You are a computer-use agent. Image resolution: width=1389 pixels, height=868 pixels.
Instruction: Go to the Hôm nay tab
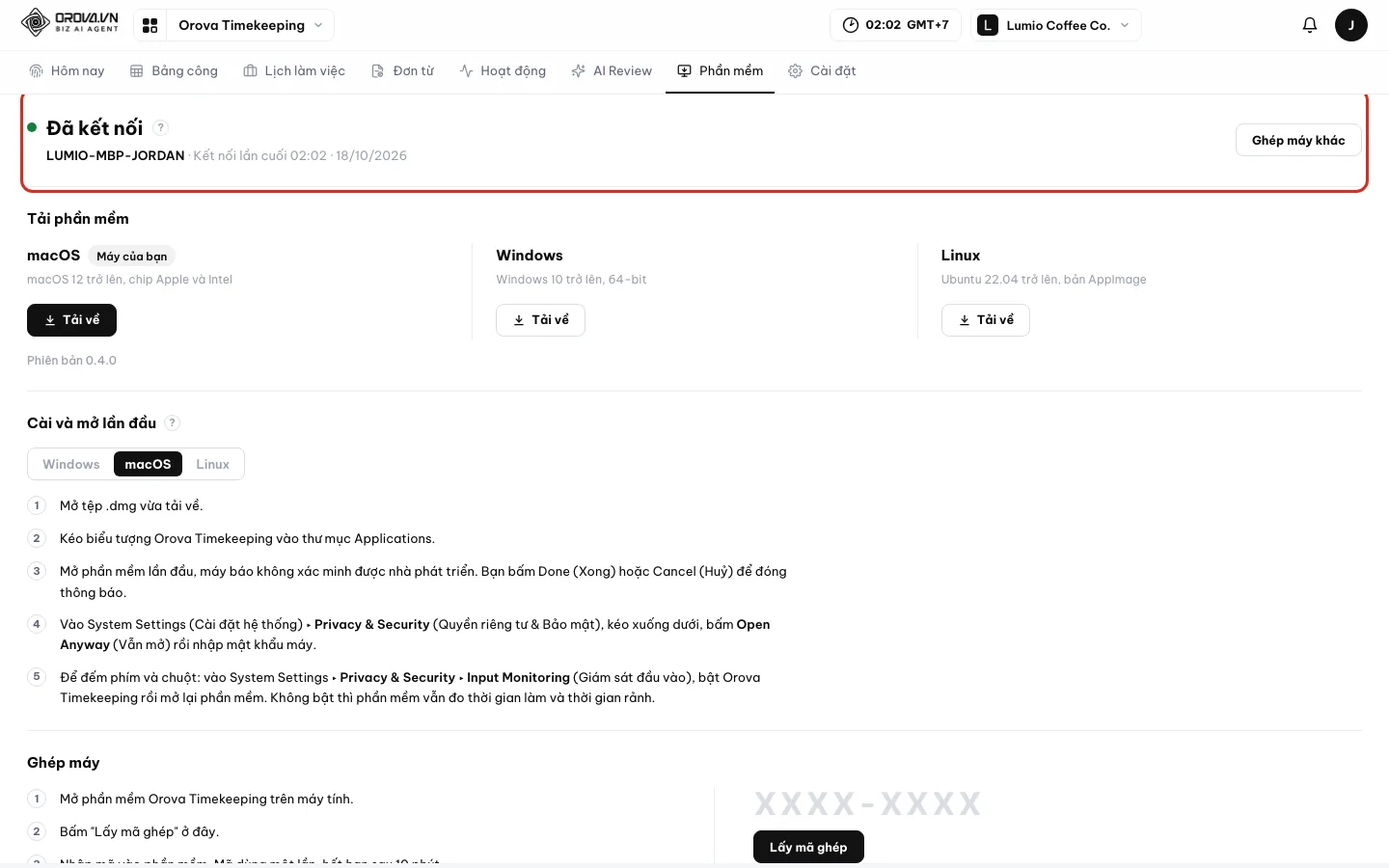pyautogui.click(x=67, y=71)
